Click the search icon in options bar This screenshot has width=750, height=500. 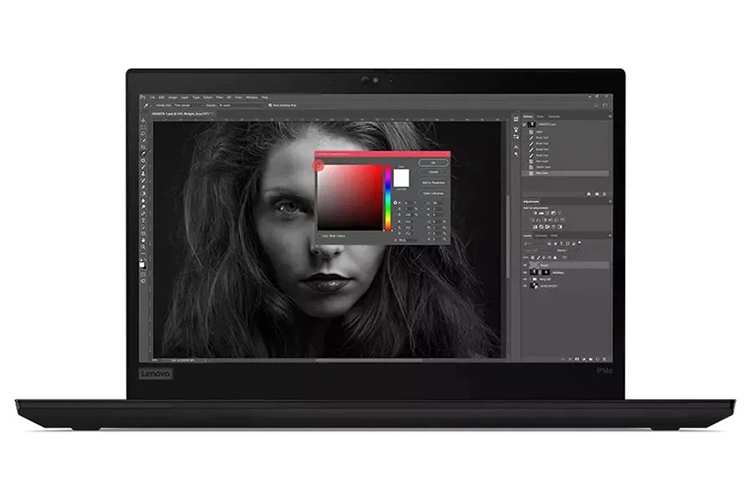pos(596,105)
